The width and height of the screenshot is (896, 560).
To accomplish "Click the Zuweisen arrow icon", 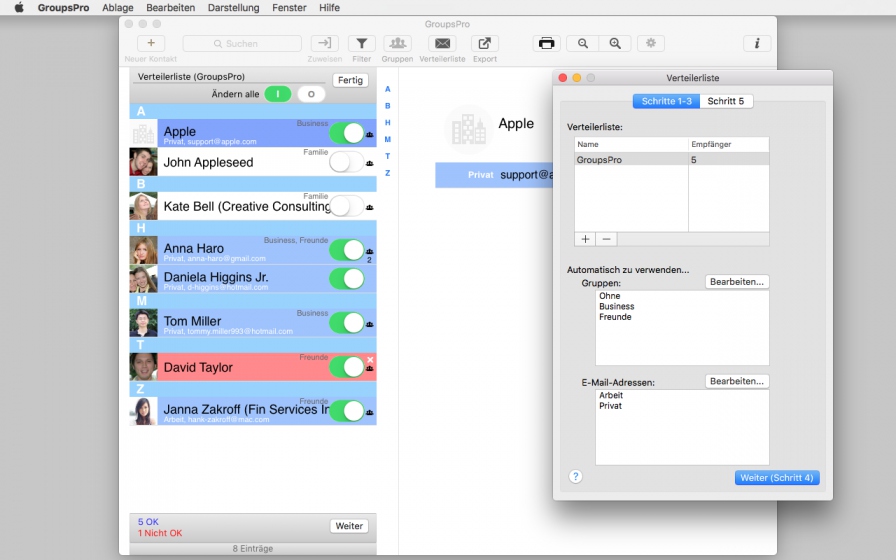I will coord(325,43).
